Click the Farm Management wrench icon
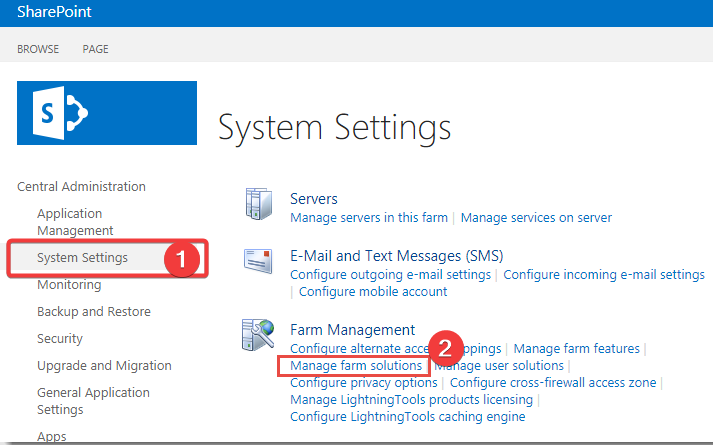The height and width of the screenshot is (445, 713). [259, 334]
